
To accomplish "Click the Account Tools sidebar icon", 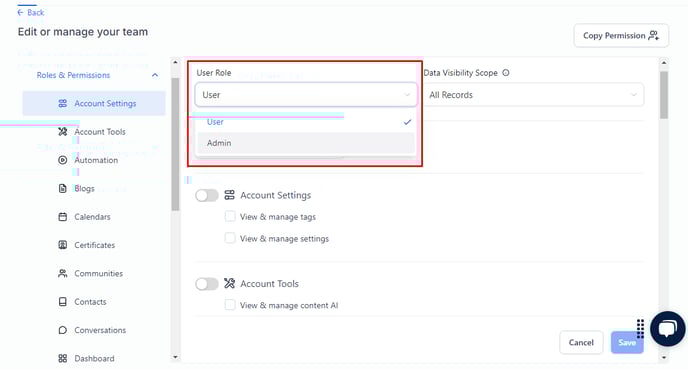I will [x=63, y=132].
